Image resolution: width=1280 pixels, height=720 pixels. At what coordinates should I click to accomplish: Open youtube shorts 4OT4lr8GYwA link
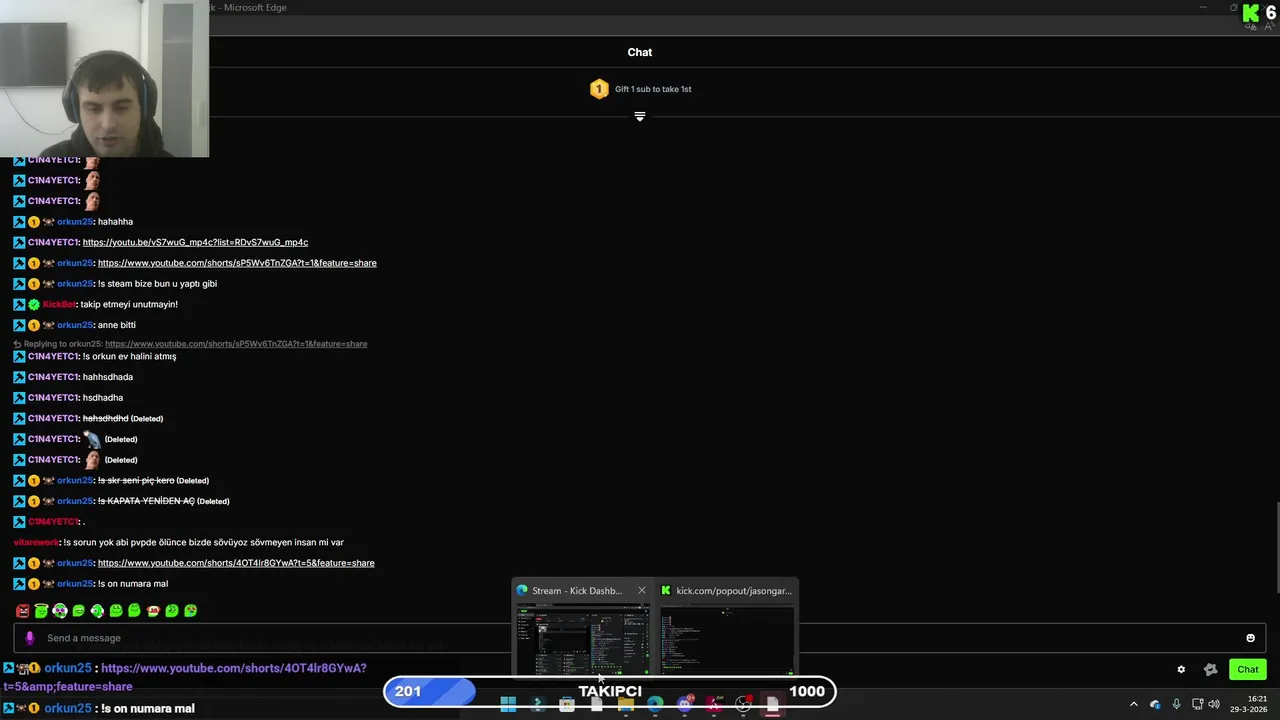point(236,563)
